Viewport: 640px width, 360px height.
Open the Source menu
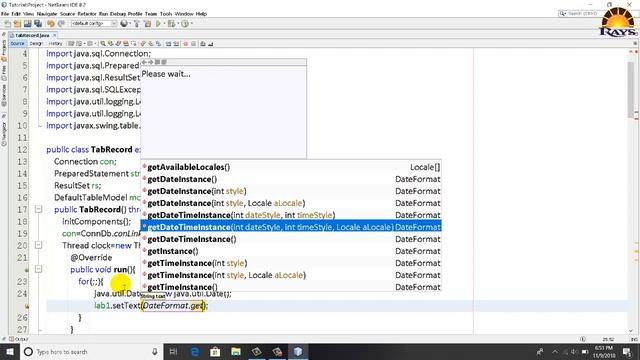(x=68, y=14)
